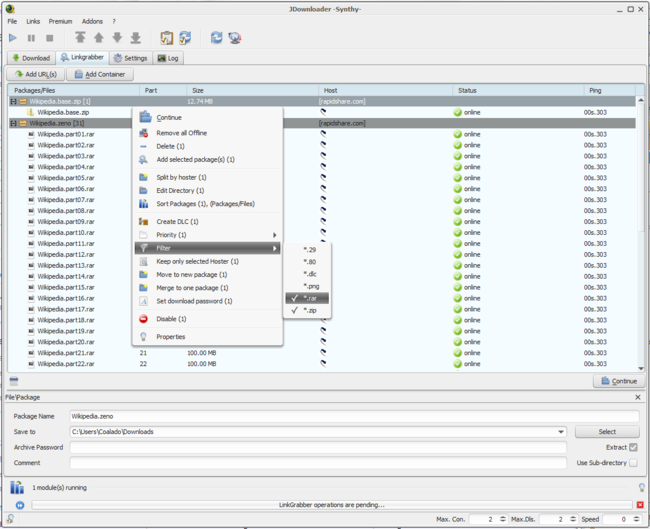Click the clipboard refresh toolbar icon
650x529 pixels.
tap(185, 38)
